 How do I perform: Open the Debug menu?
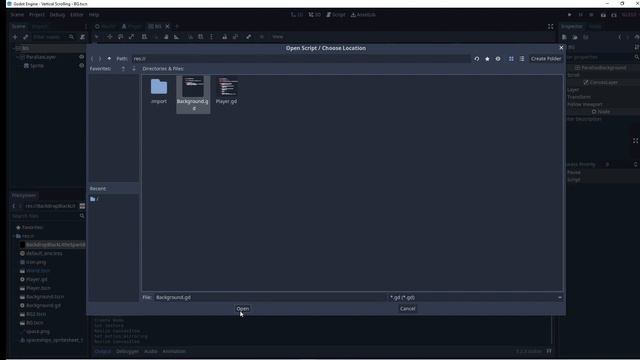click(57, 15)
